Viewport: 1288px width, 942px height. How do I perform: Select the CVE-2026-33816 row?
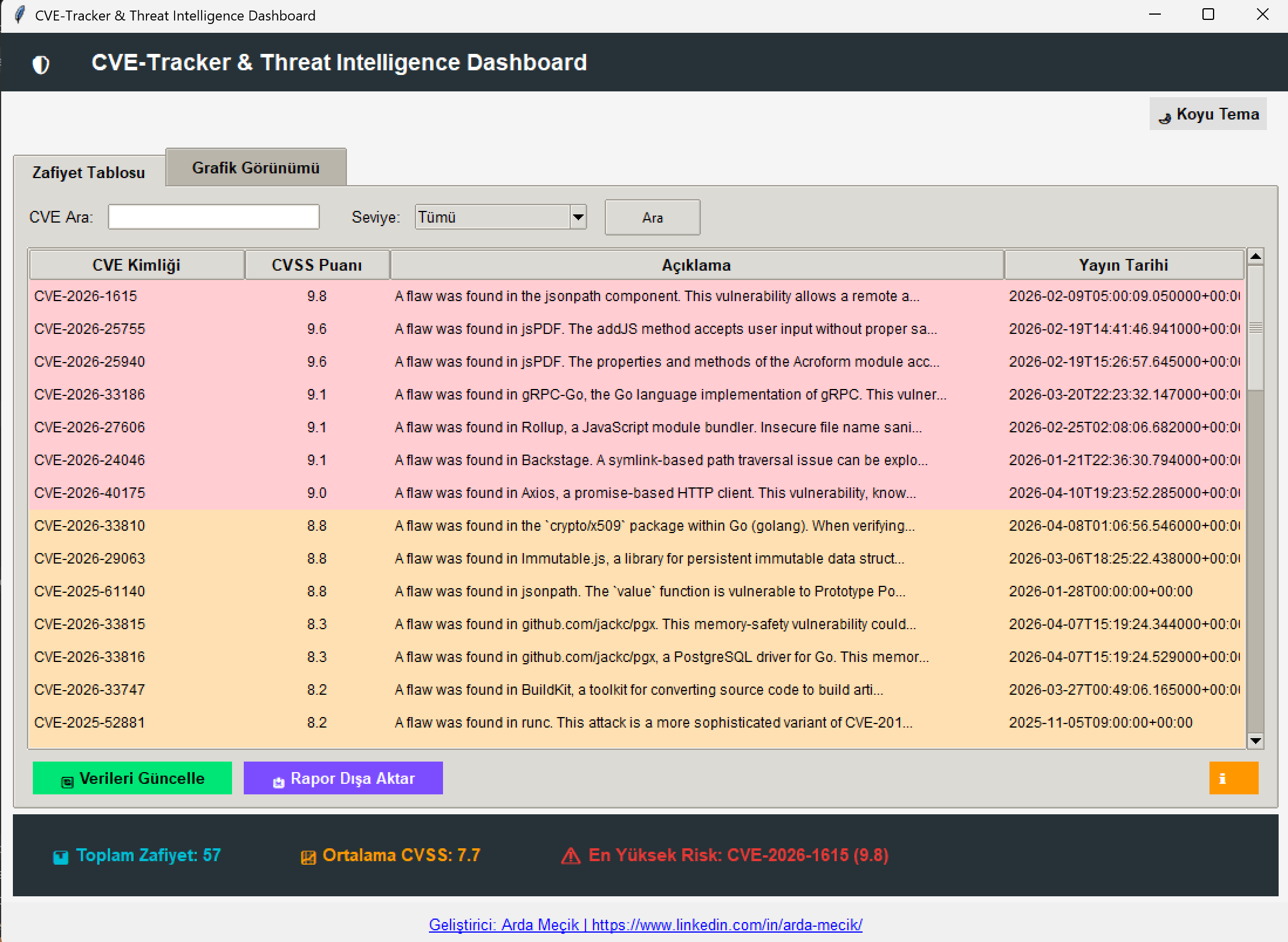637,657
